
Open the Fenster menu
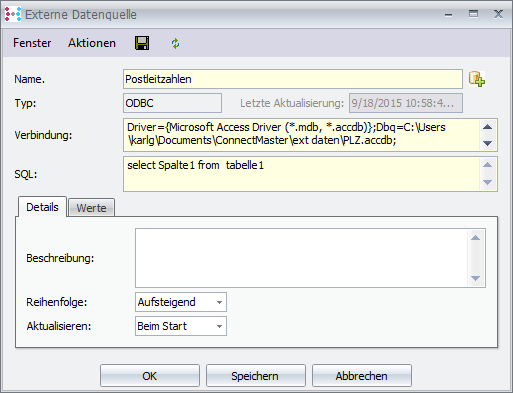click(x=32, y=43)
